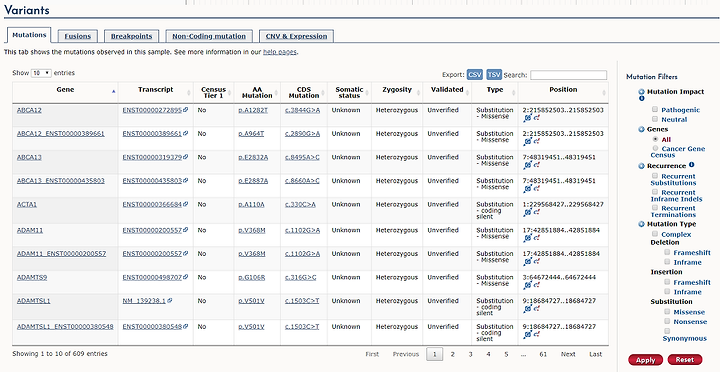
Task: Enable Recurrent Inframe Indels checkbox
Action: point(655,192)
